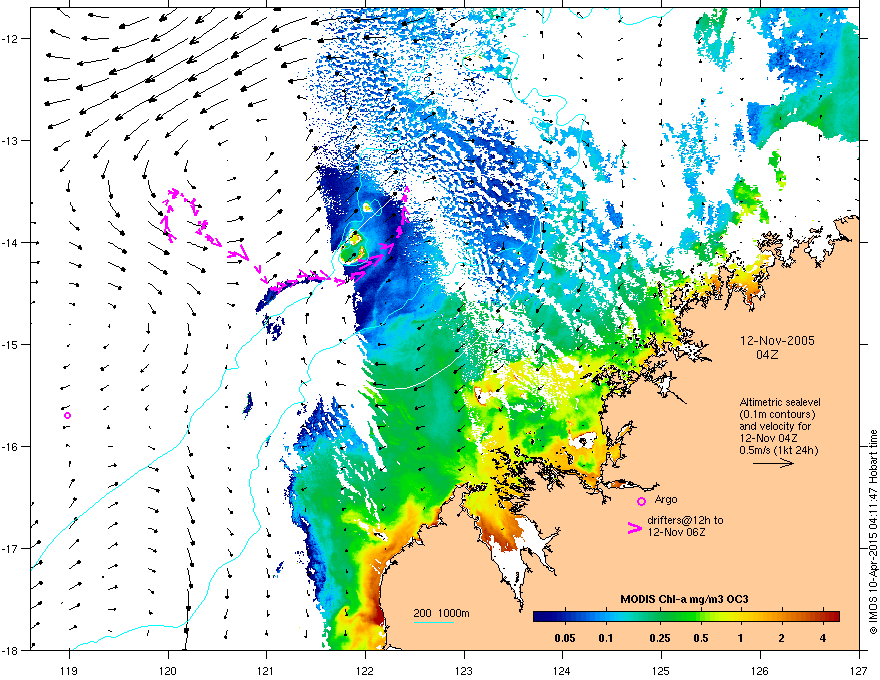Click the '12-Nov 06Z' drifter legend text
This screenshot has height=680, width=880.
tap(676, 532)
